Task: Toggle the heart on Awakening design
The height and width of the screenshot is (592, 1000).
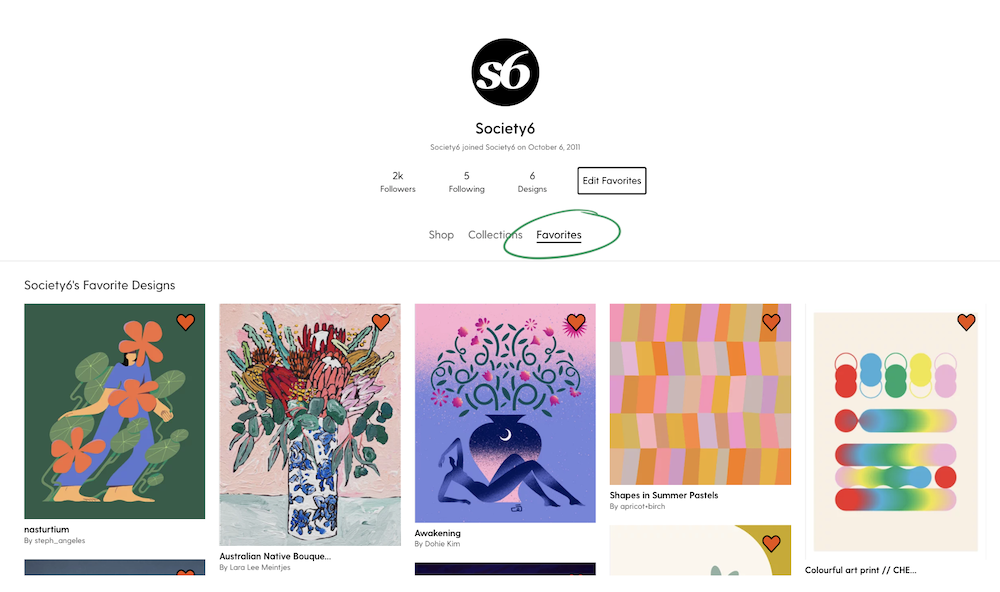Action: click(x=576, y=322)
